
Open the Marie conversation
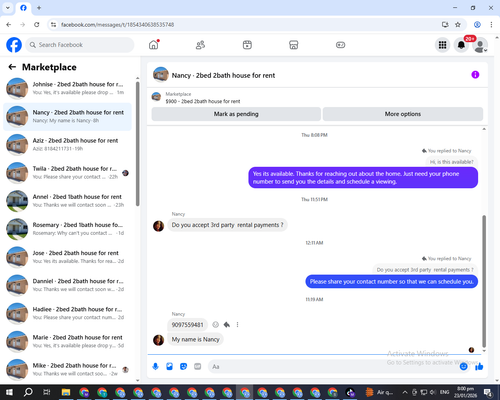tap(67, 341)
